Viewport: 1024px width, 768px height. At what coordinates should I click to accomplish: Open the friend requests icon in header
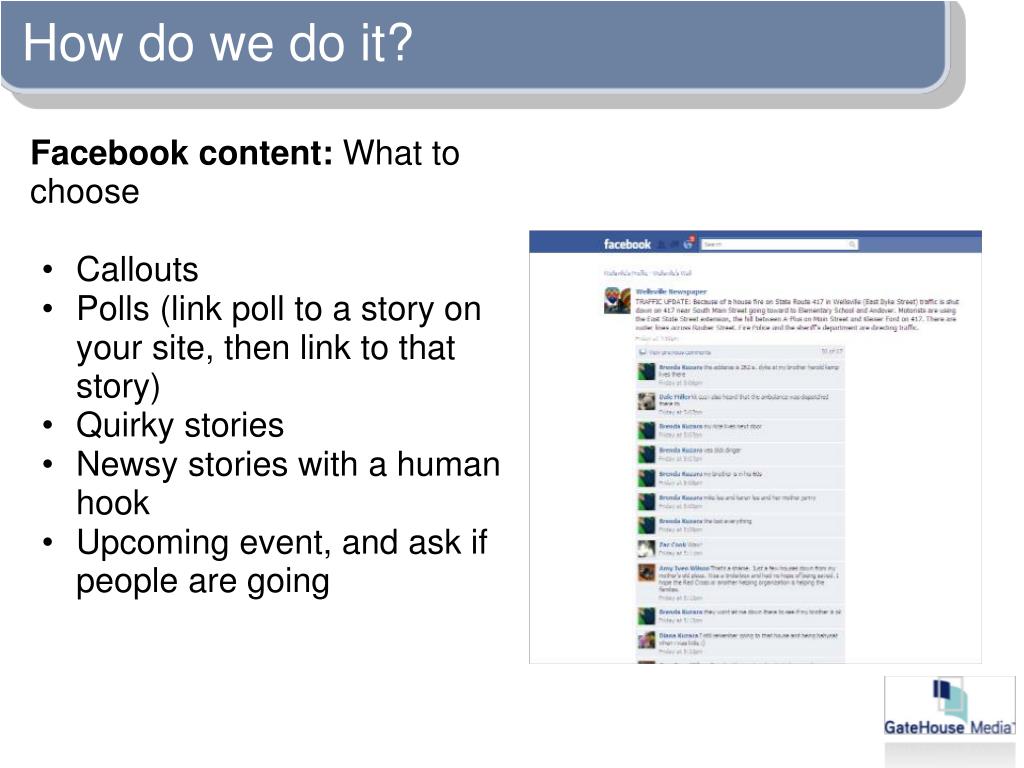tap(662, 245)
